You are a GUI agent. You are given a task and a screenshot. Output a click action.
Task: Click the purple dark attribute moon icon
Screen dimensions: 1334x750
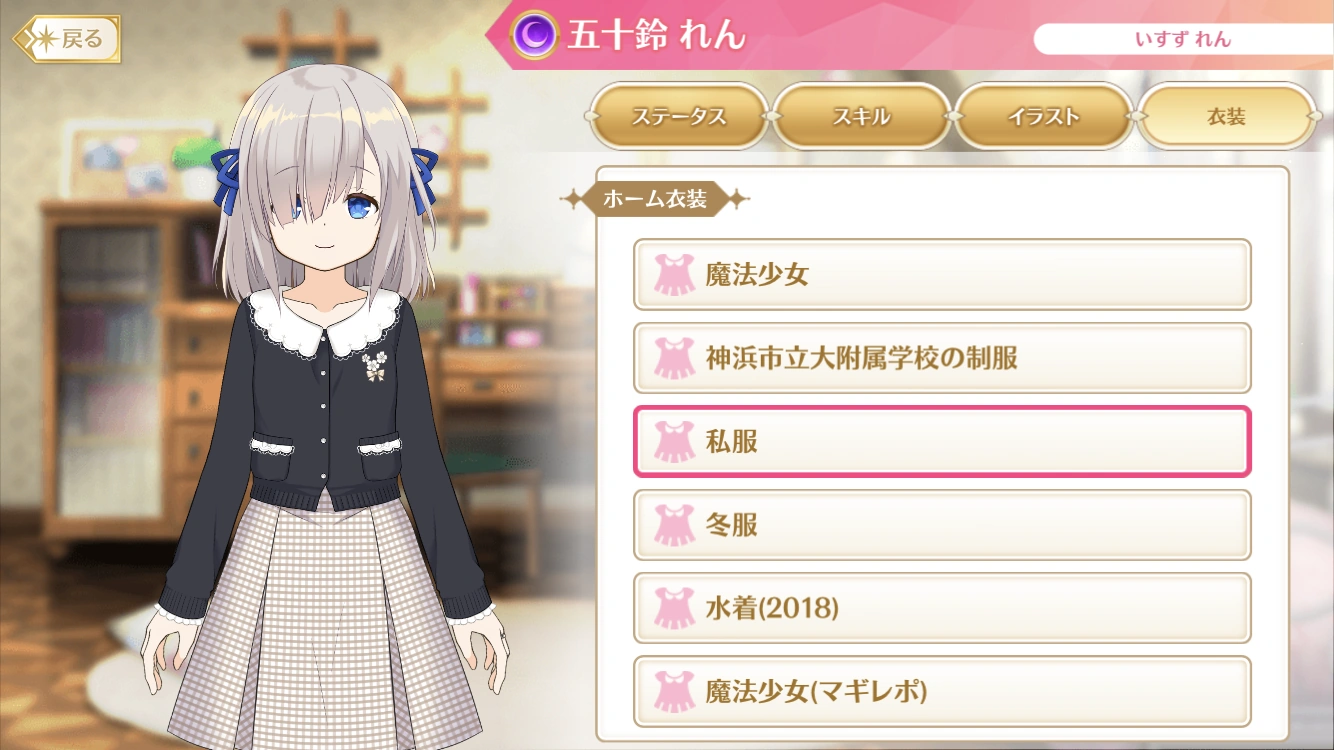pos(535,35)
